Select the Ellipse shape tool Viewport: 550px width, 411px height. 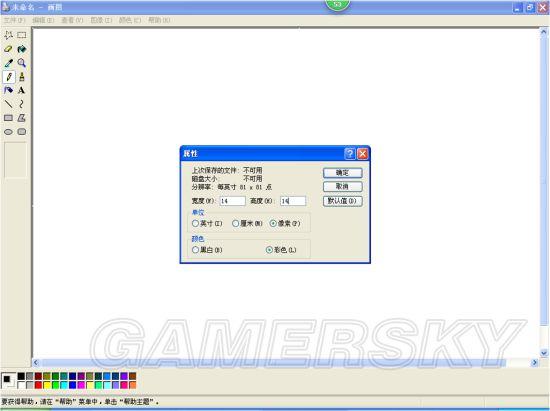click(x=8, y=132)
